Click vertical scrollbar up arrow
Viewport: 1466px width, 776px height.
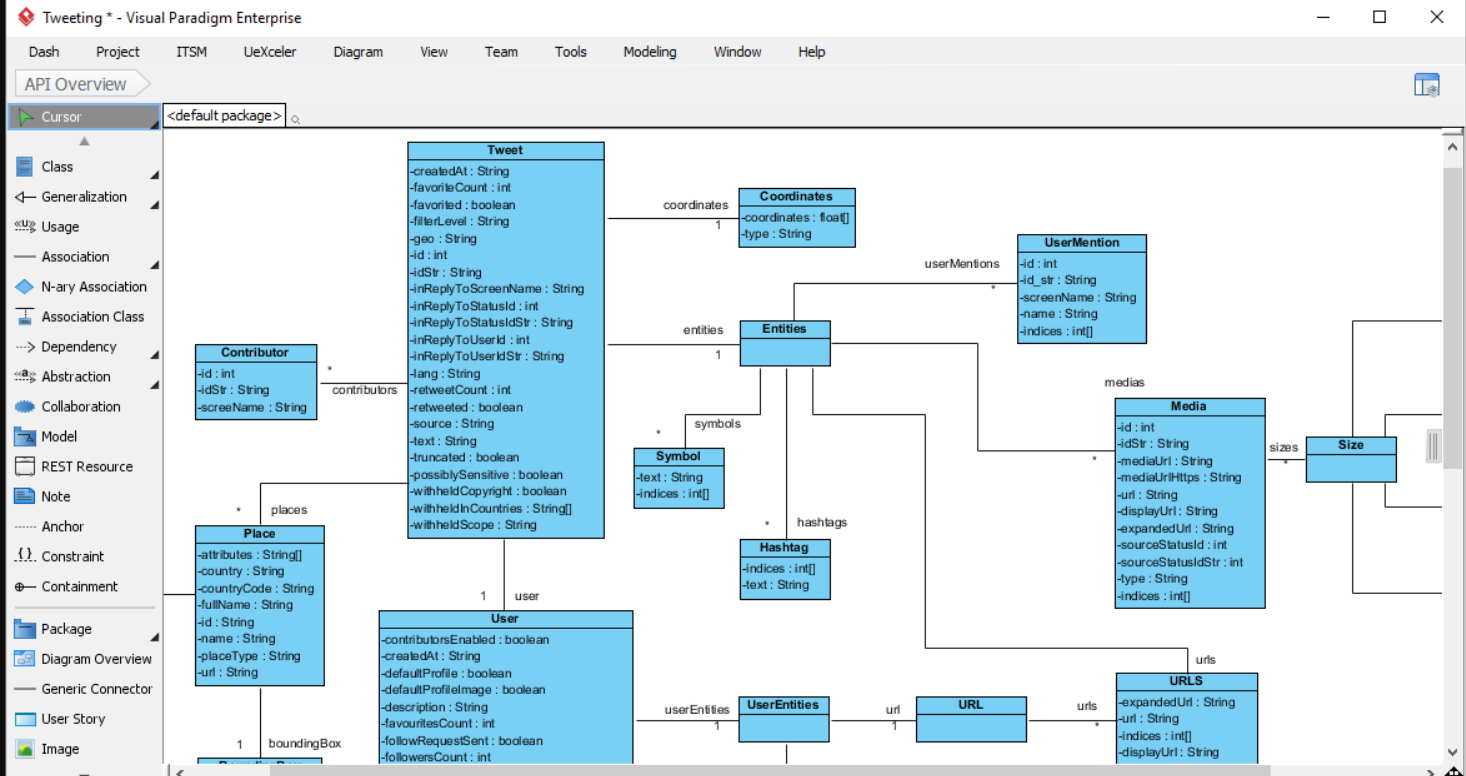tap(1453, 147)
